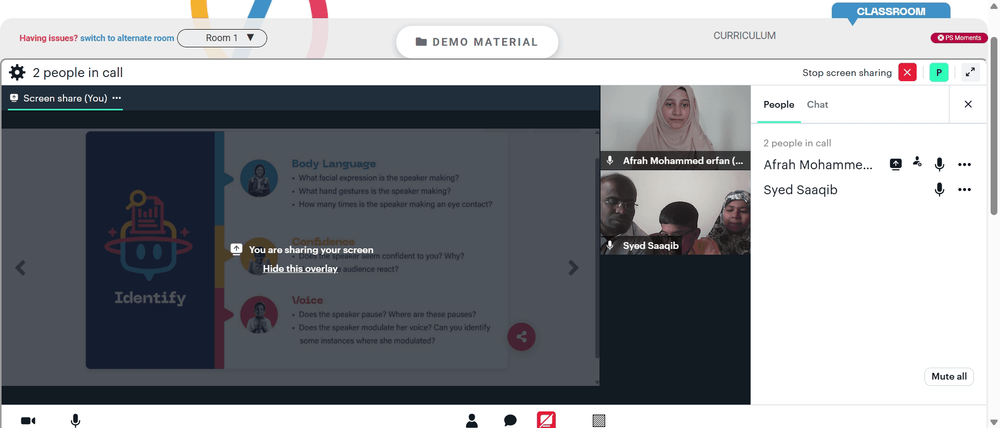Screen dimensions: 1000x428
Task: Go to next slide arrow
Action: click(573, 268)
